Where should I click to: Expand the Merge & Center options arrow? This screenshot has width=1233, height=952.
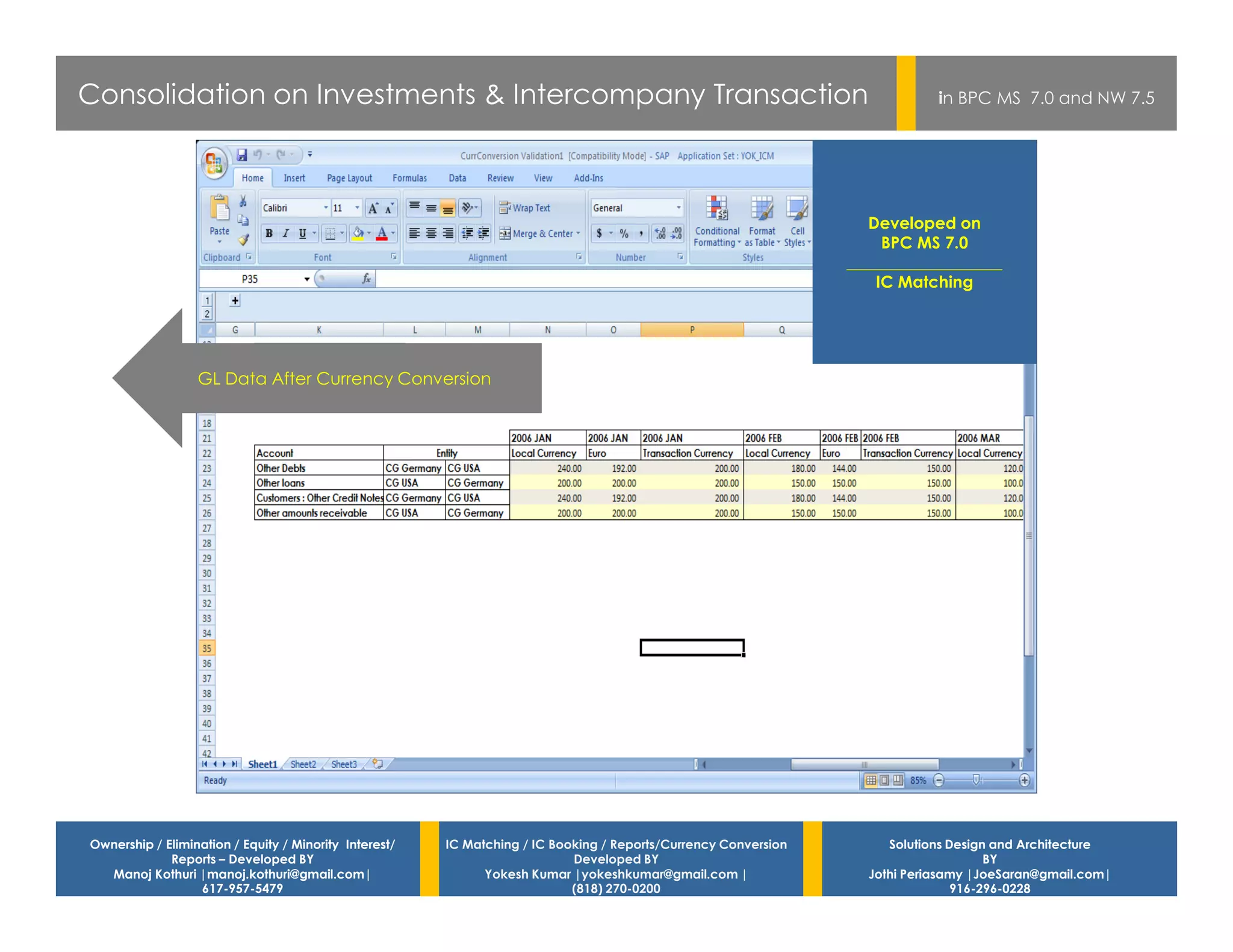tap(578, 233)
